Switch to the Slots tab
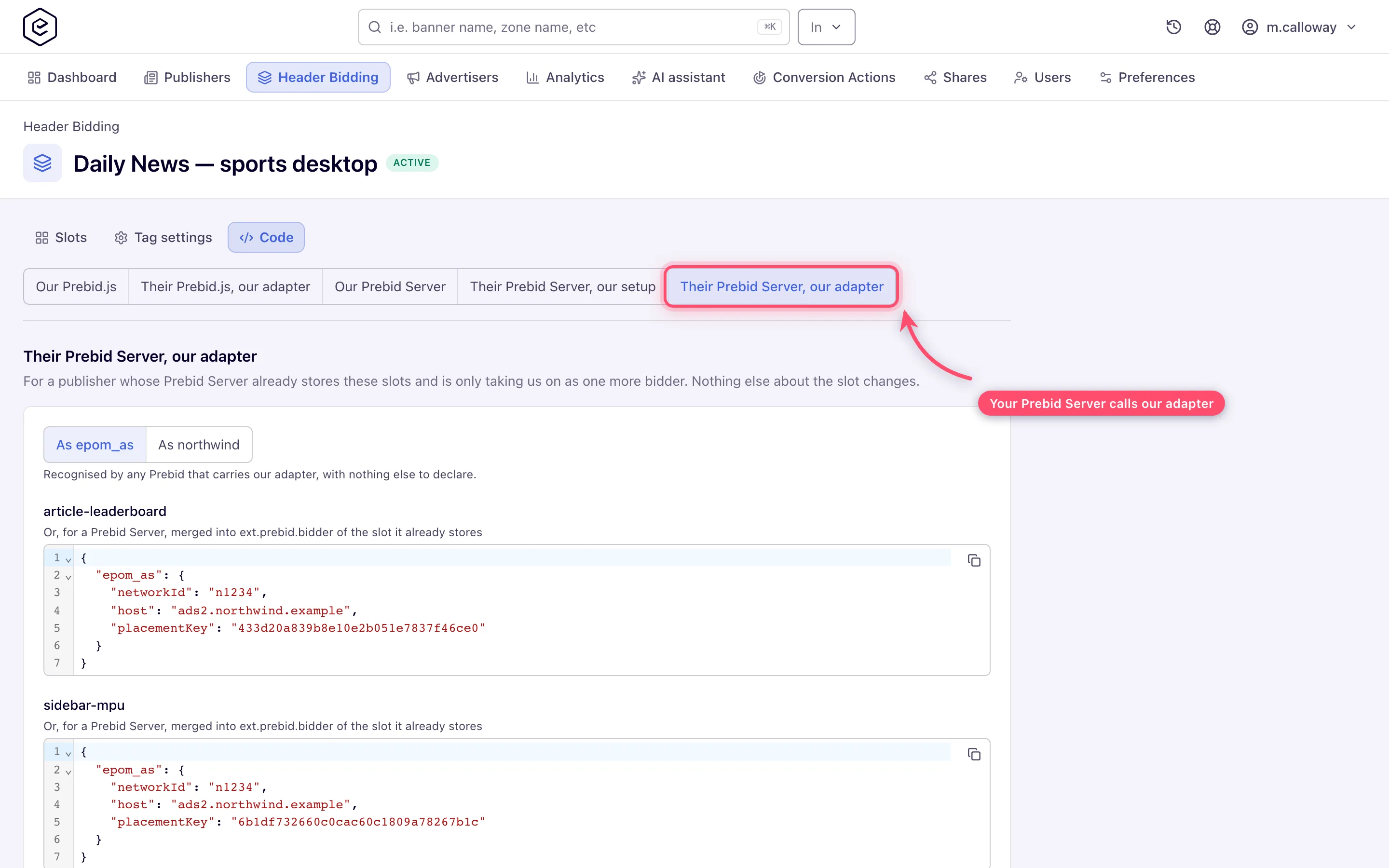 click(61, 238)
